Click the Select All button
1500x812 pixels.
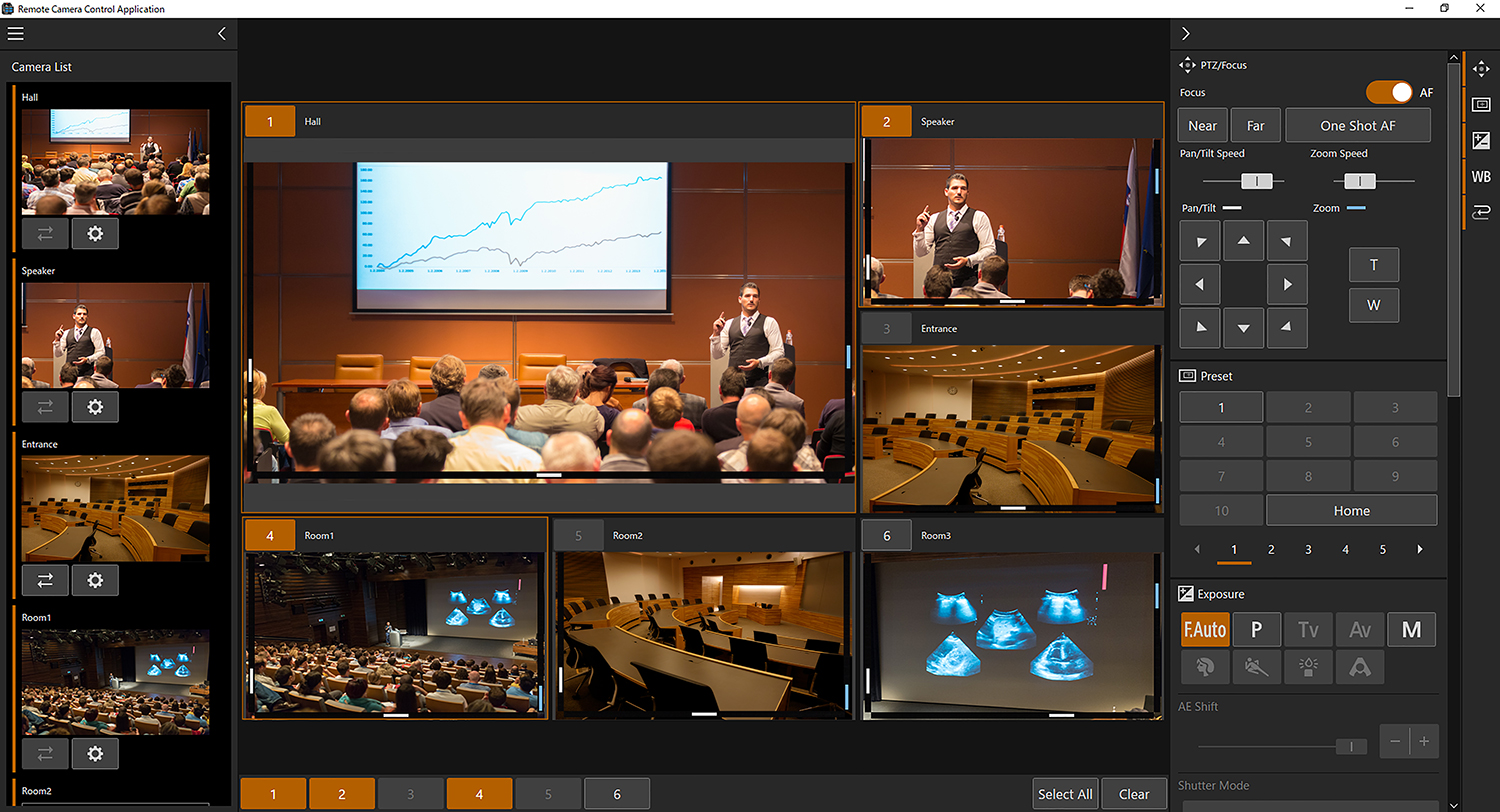tap(1065, 794)
